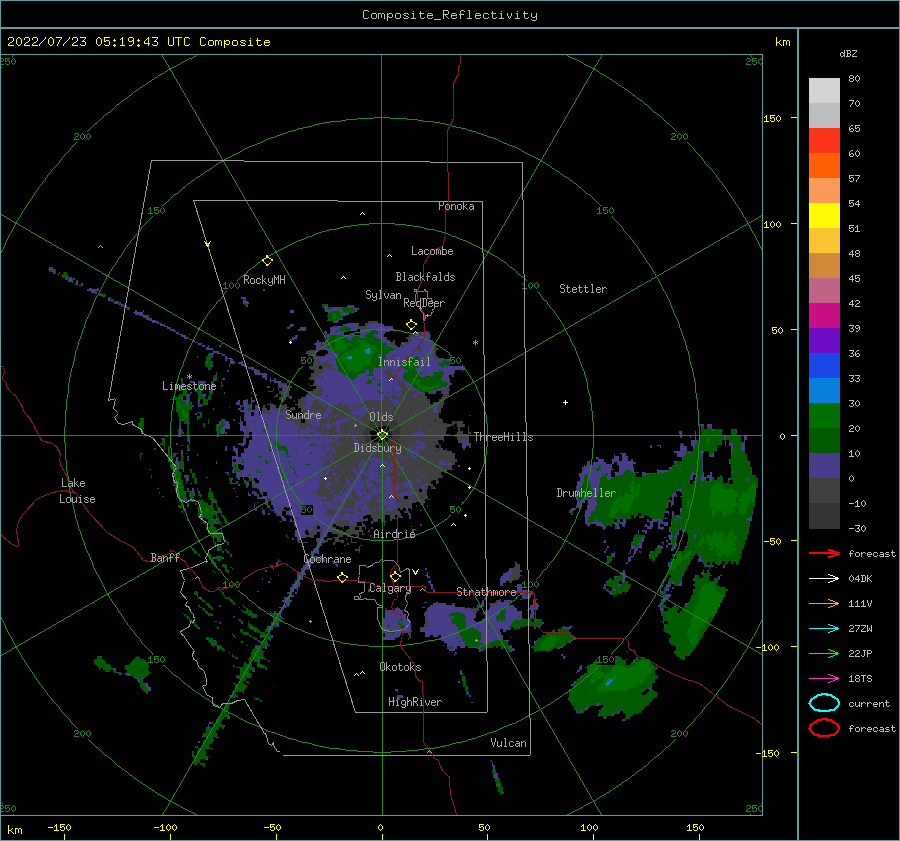Click the Stettler city label
This screenshot has width=900, height=841.
tap(583, 289)
